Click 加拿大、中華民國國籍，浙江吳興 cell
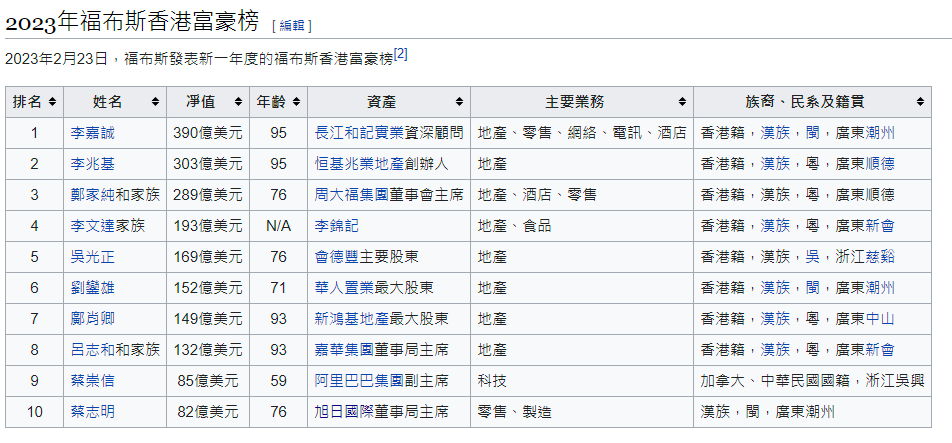Image resolution: width=952 pixels, height=443 pixels. (812, 380)
